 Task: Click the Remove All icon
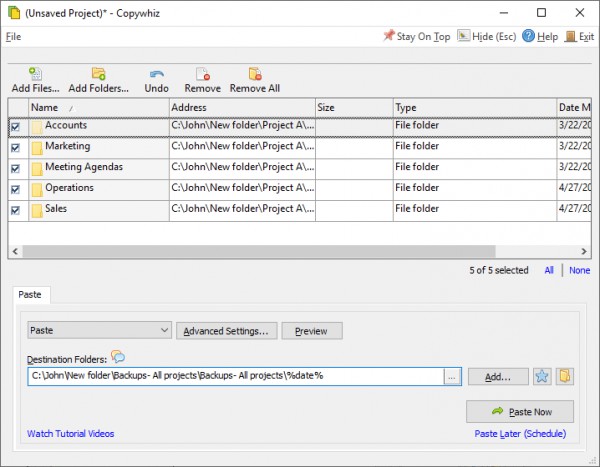255,73
